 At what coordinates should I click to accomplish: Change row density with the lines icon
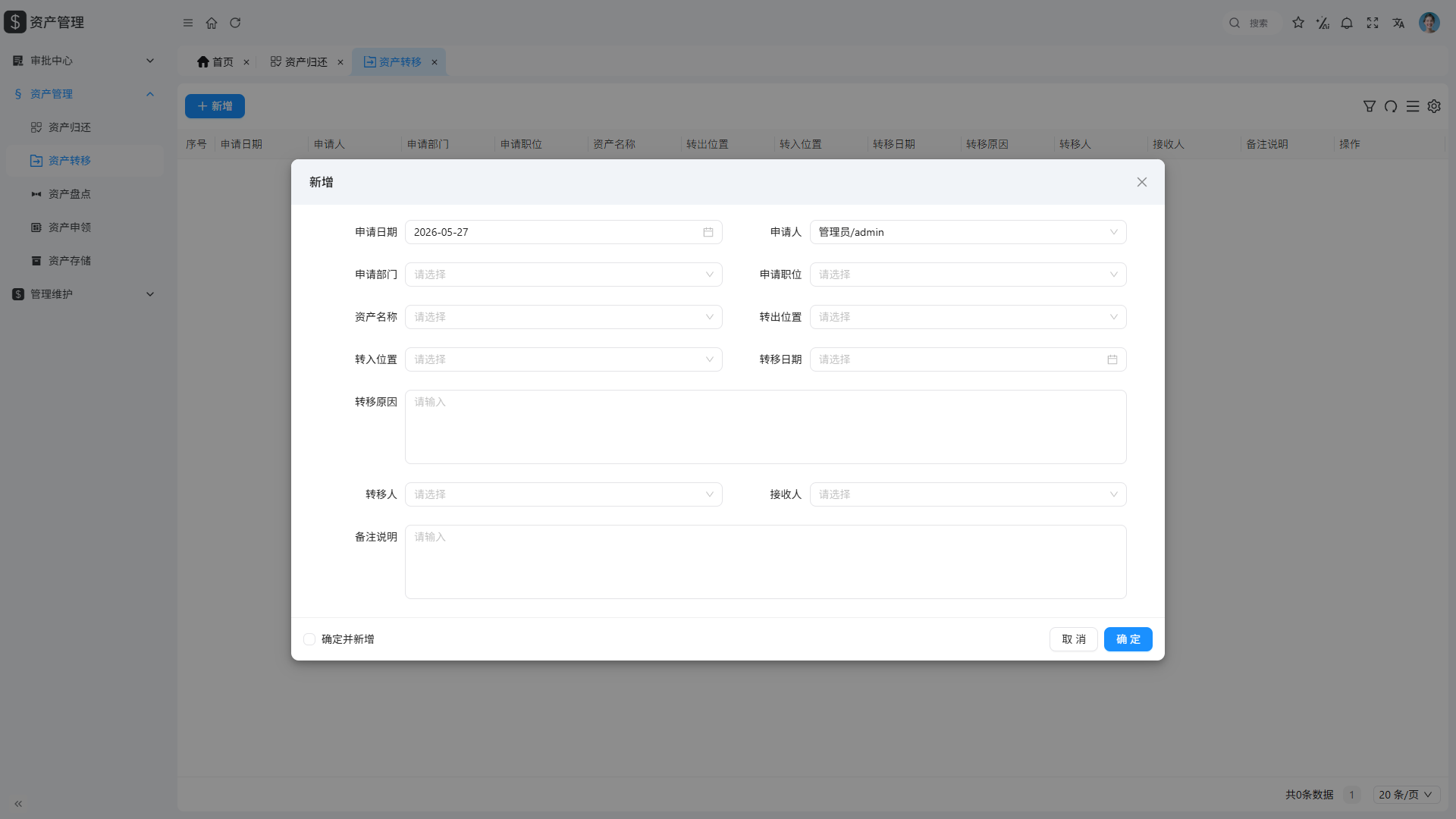(1413, 106)
